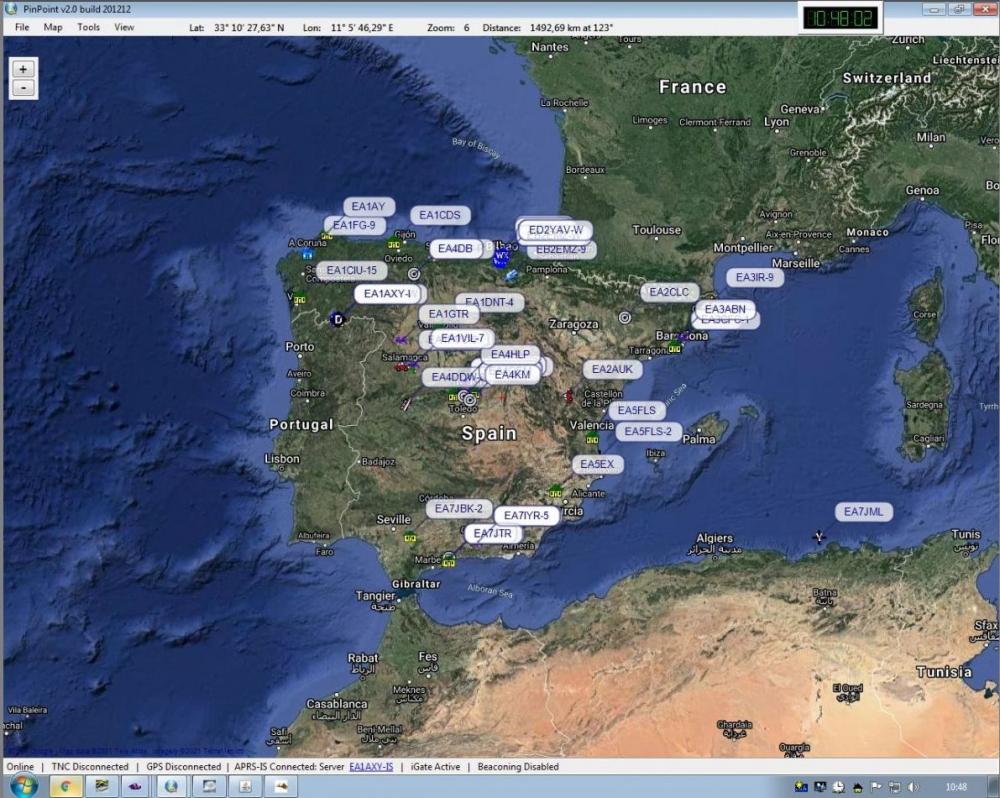Select the black D digipeater icon

337,319
